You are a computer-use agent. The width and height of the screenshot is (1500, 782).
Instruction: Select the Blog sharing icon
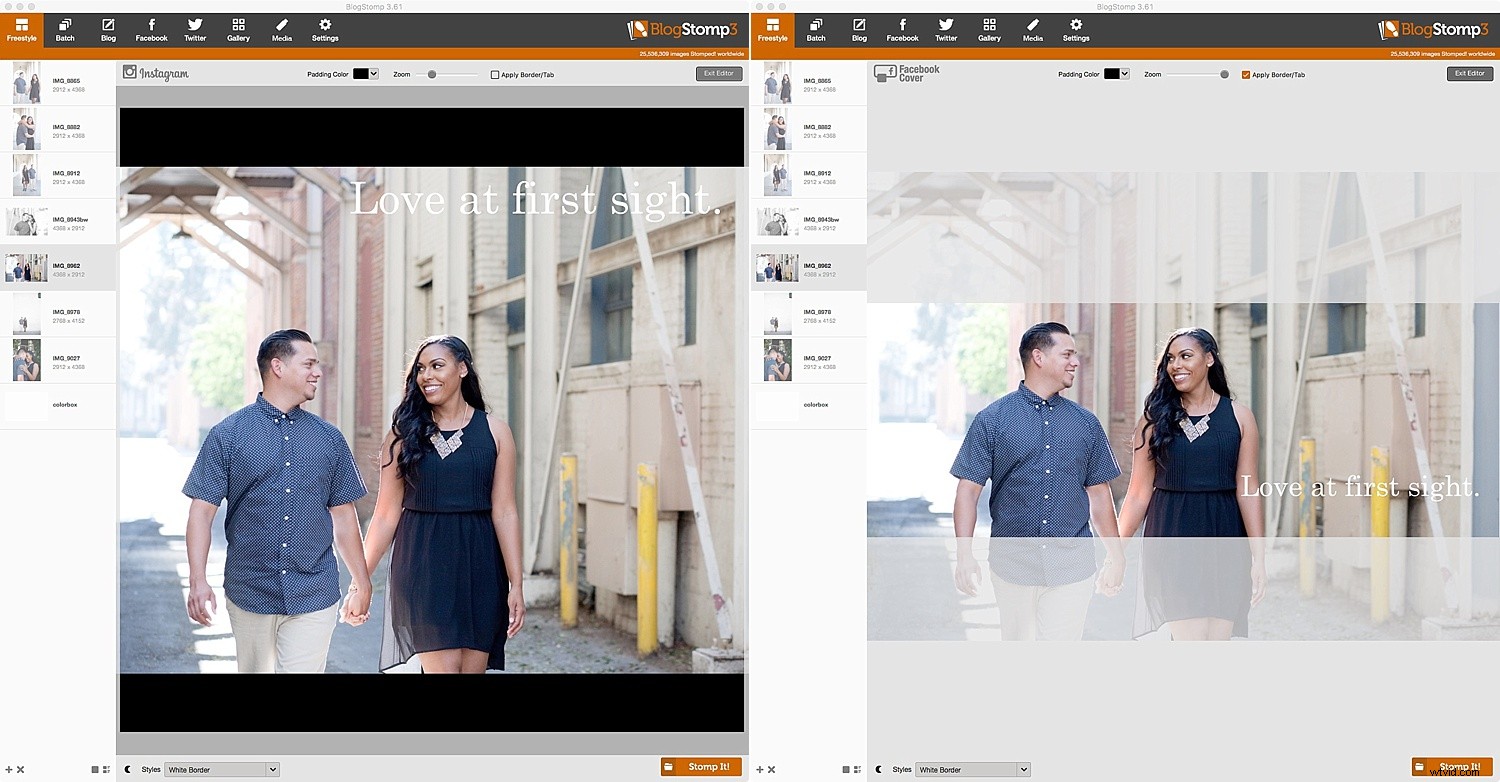[x=108, y=29]
